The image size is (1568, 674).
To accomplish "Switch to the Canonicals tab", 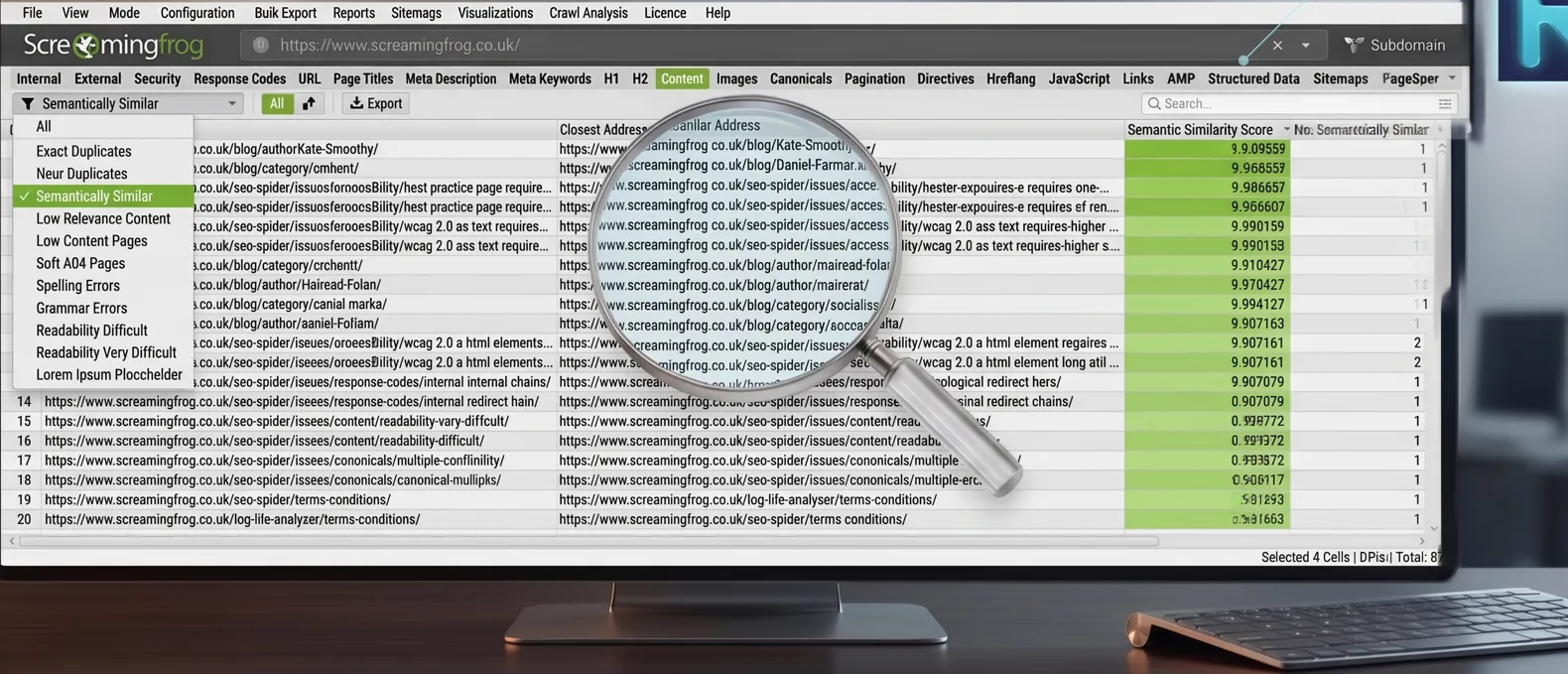I will [x=801, y=78].
